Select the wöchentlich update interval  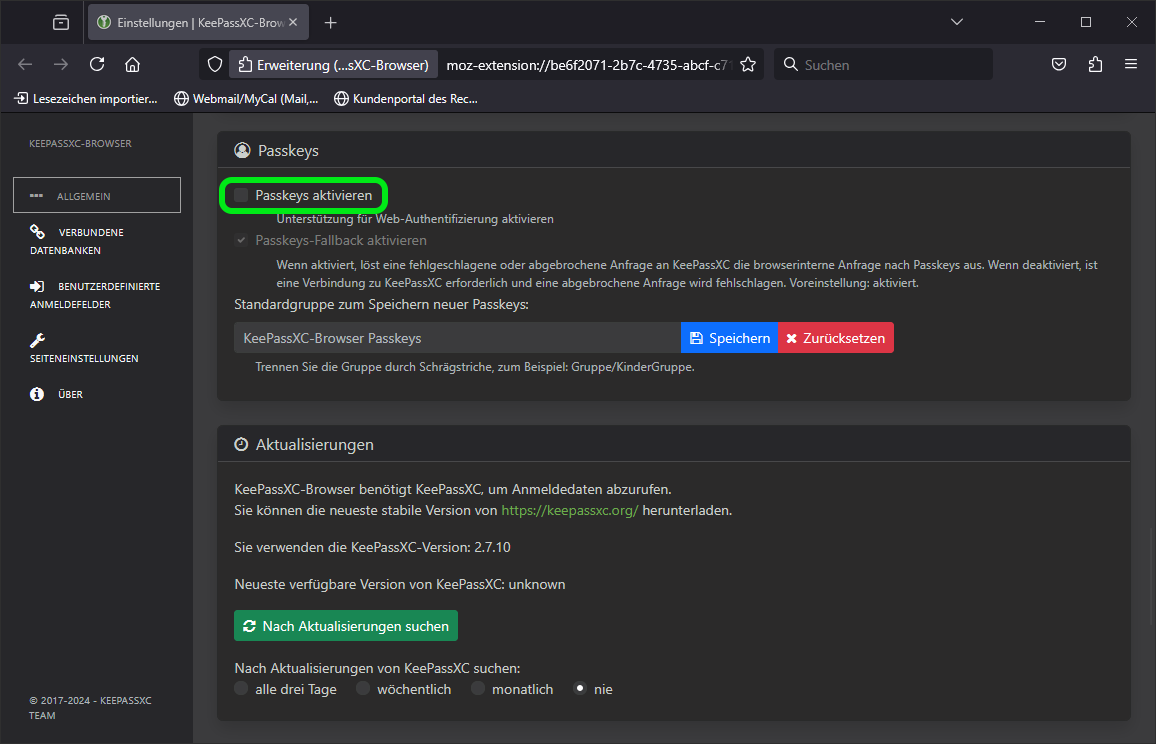[x=363, y=689]
